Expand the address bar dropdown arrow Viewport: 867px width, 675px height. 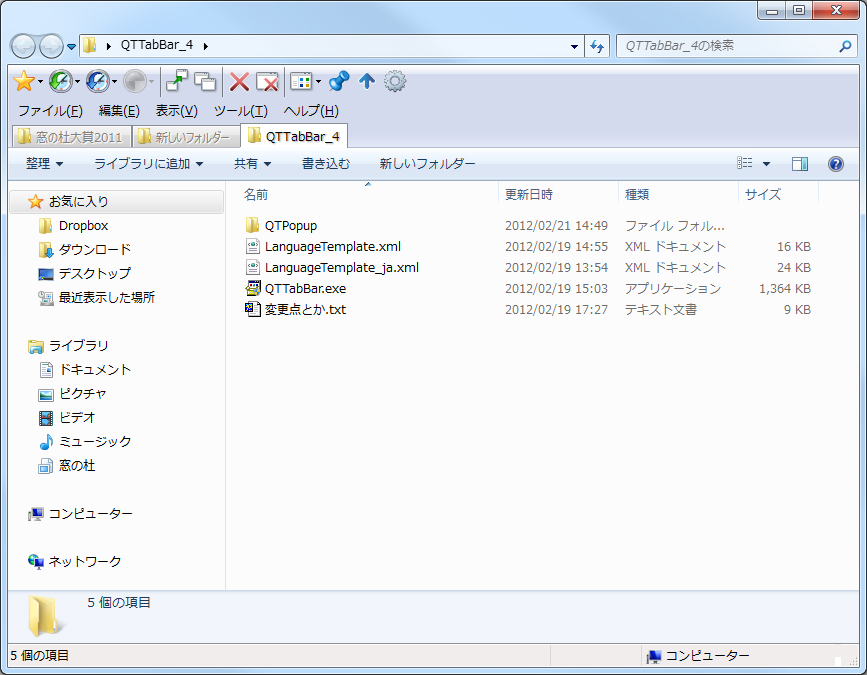click(x=574, y=45)
